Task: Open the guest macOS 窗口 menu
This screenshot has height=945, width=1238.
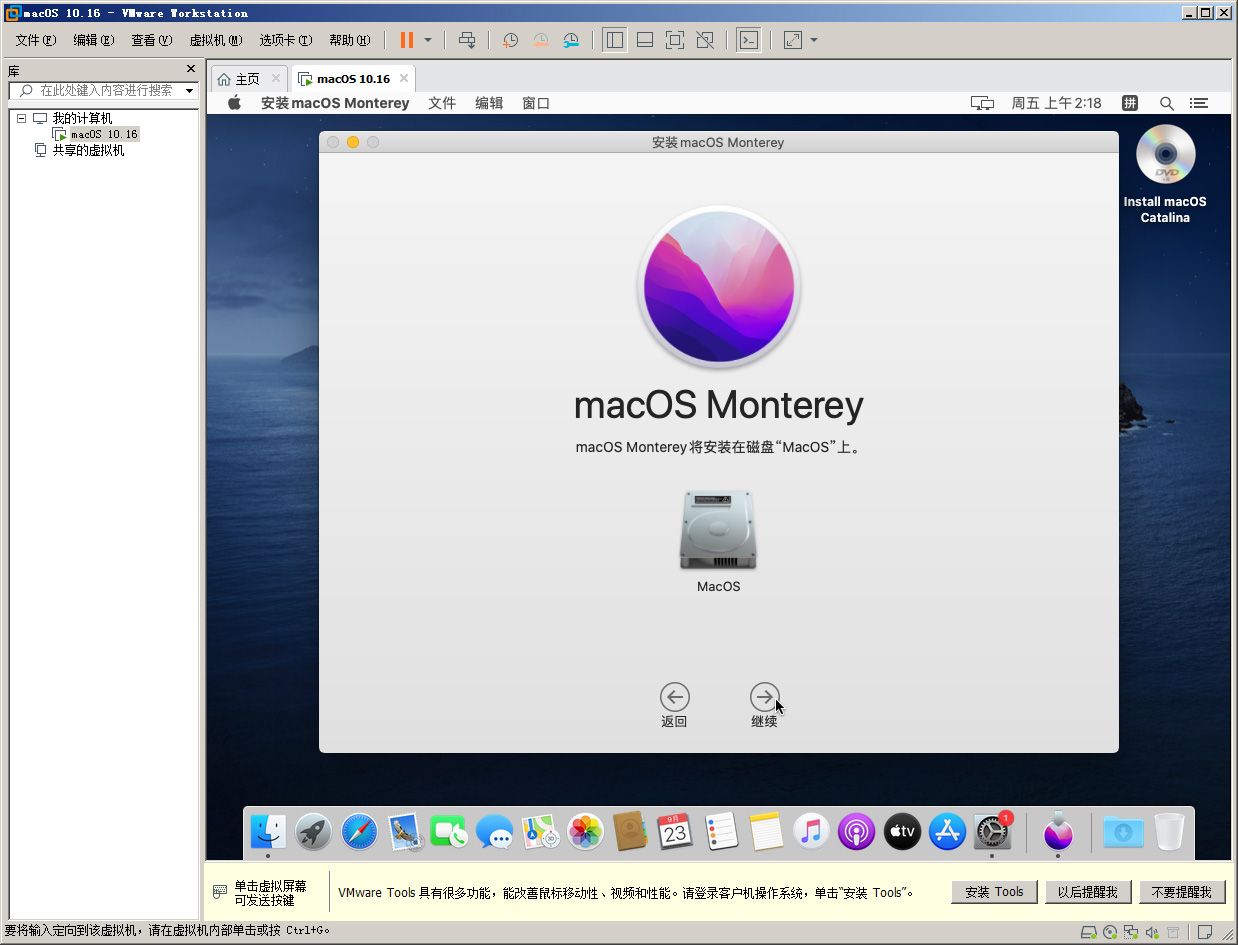Action: click(x=536, y=103)
